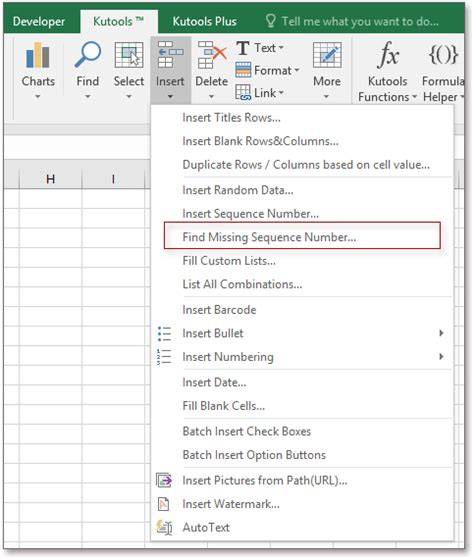Select Batch Insert Check Boxes
Screen dimensions: 474x559
pos(302,432)
